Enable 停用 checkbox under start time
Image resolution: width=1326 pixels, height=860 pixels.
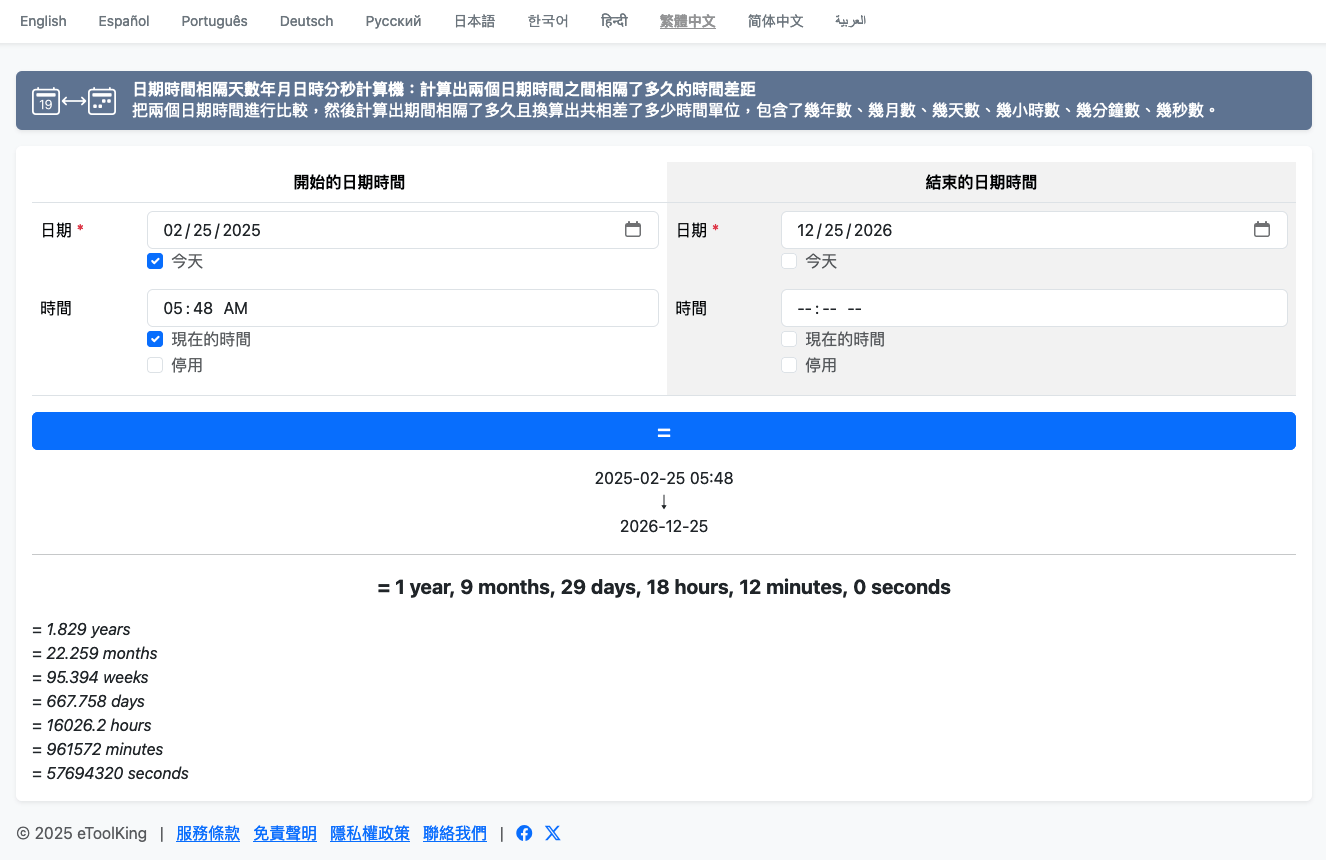point(155,365)
